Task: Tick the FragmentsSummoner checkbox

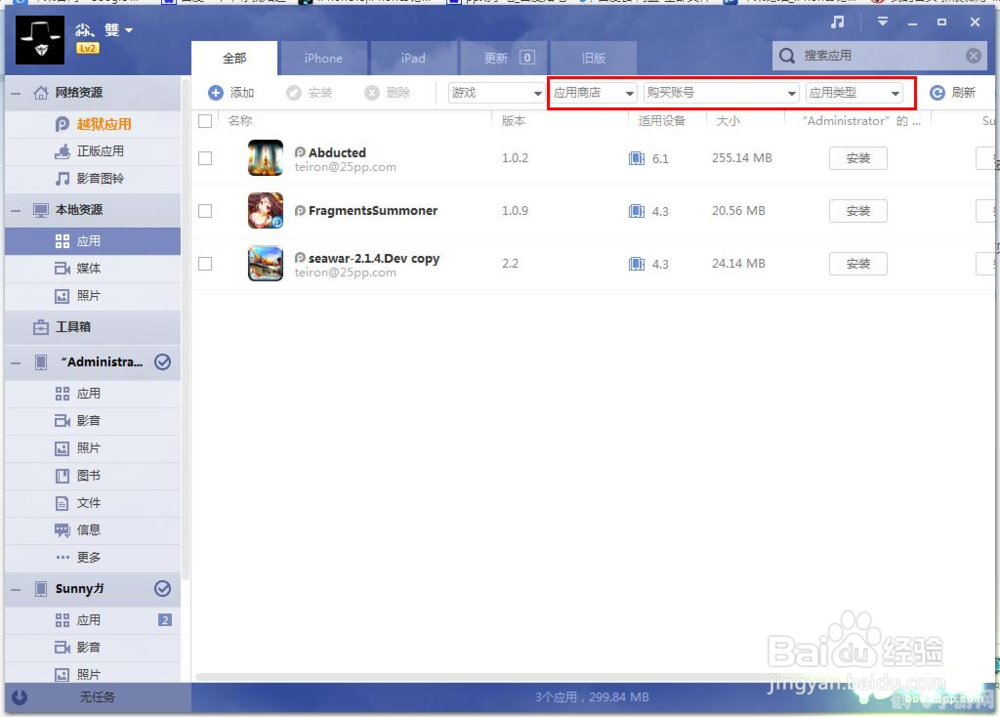Action: click(205, 211)
